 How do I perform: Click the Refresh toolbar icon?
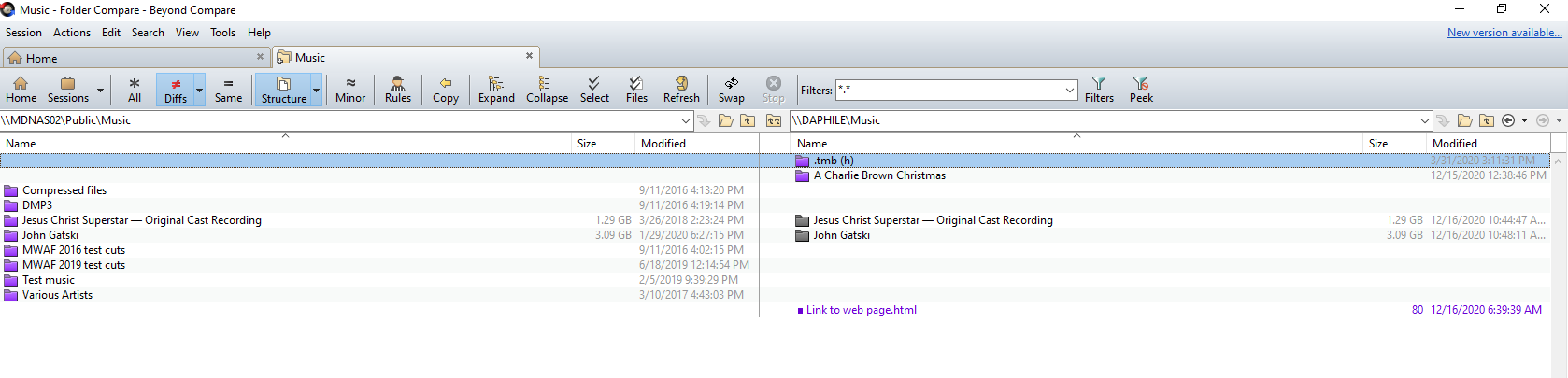[x=681, y=84]
